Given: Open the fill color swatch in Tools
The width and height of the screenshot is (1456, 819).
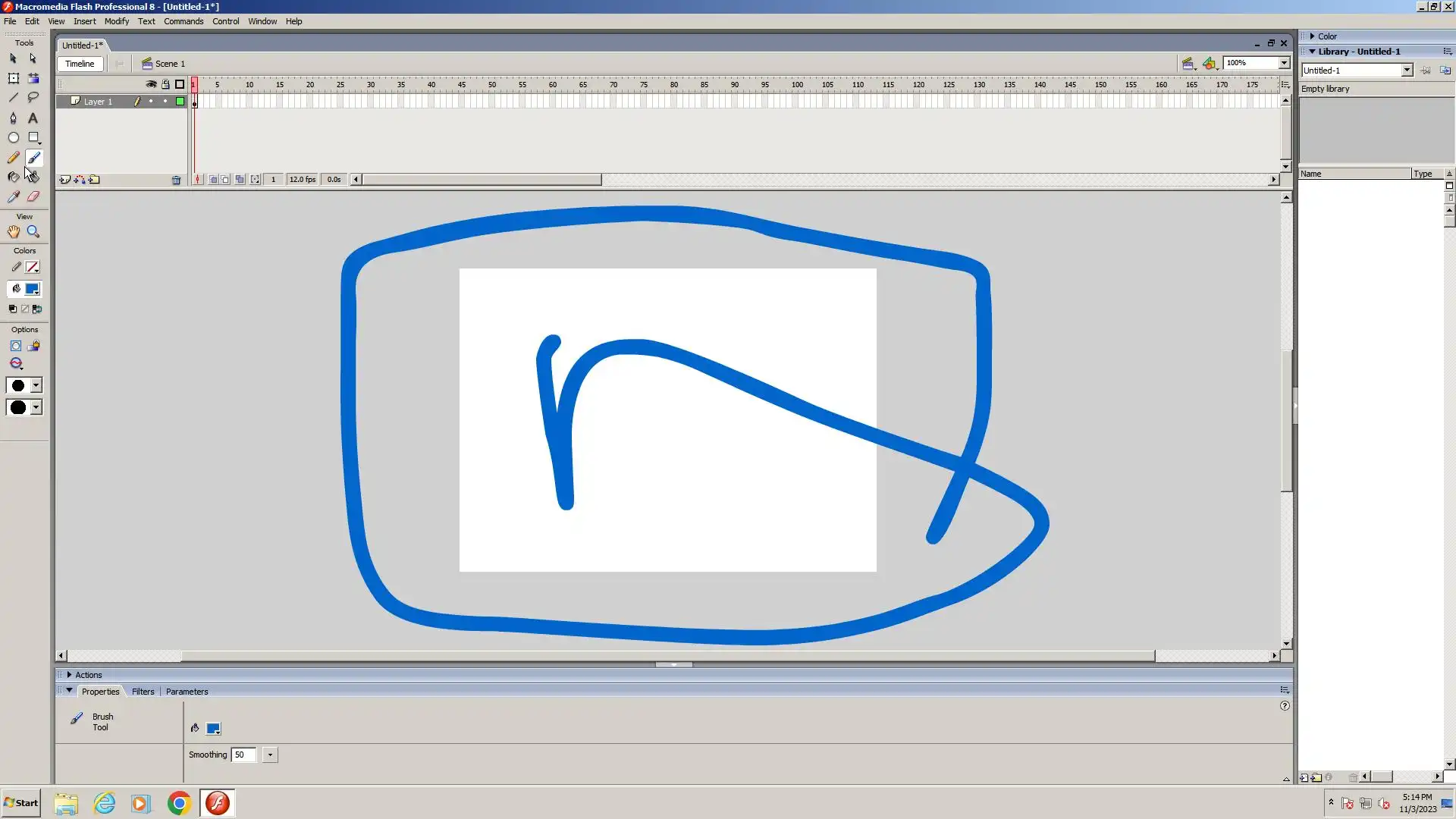Looking at the screenshot, I should pyautogui.click(x=33, y=289).
